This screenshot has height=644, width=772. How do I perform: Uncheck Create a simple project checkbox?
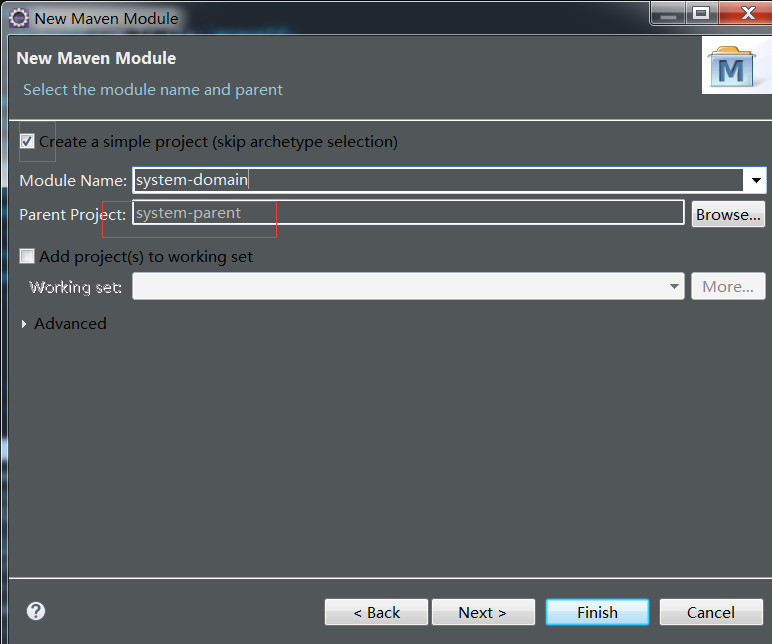click(27, 142)
